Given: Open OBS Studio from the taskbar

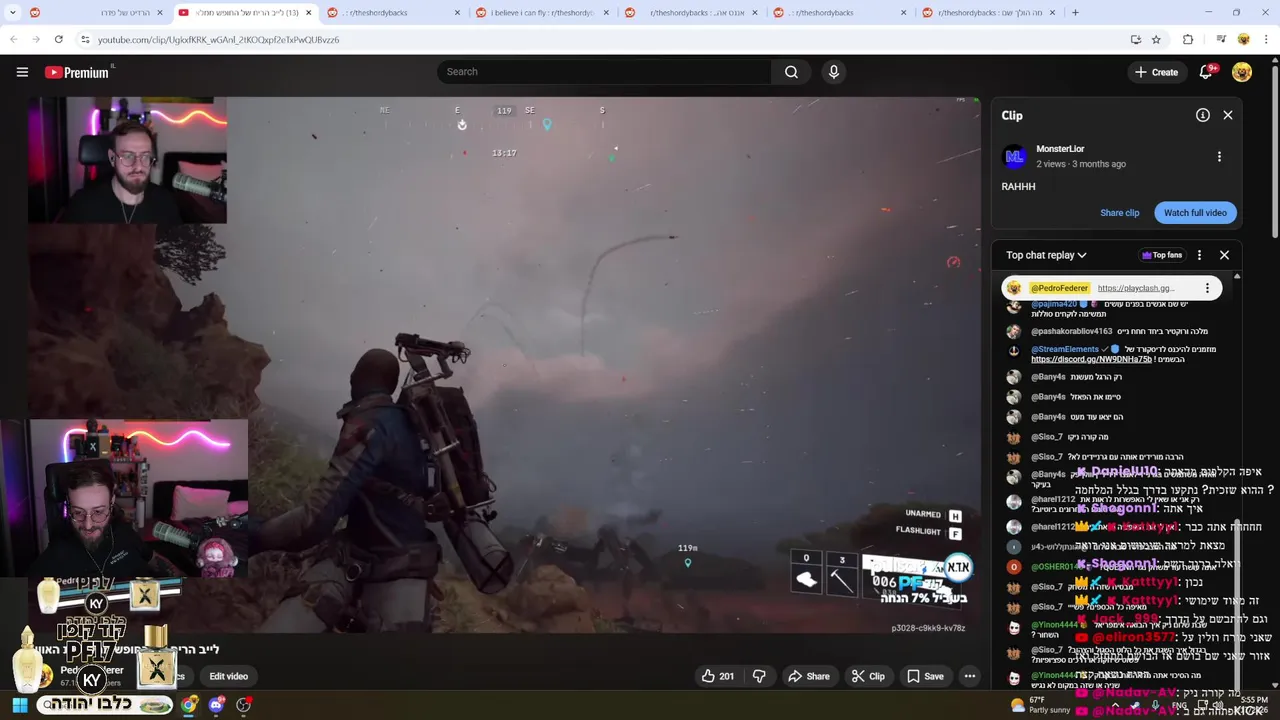Looking at the screenshot, I should 243,705.
